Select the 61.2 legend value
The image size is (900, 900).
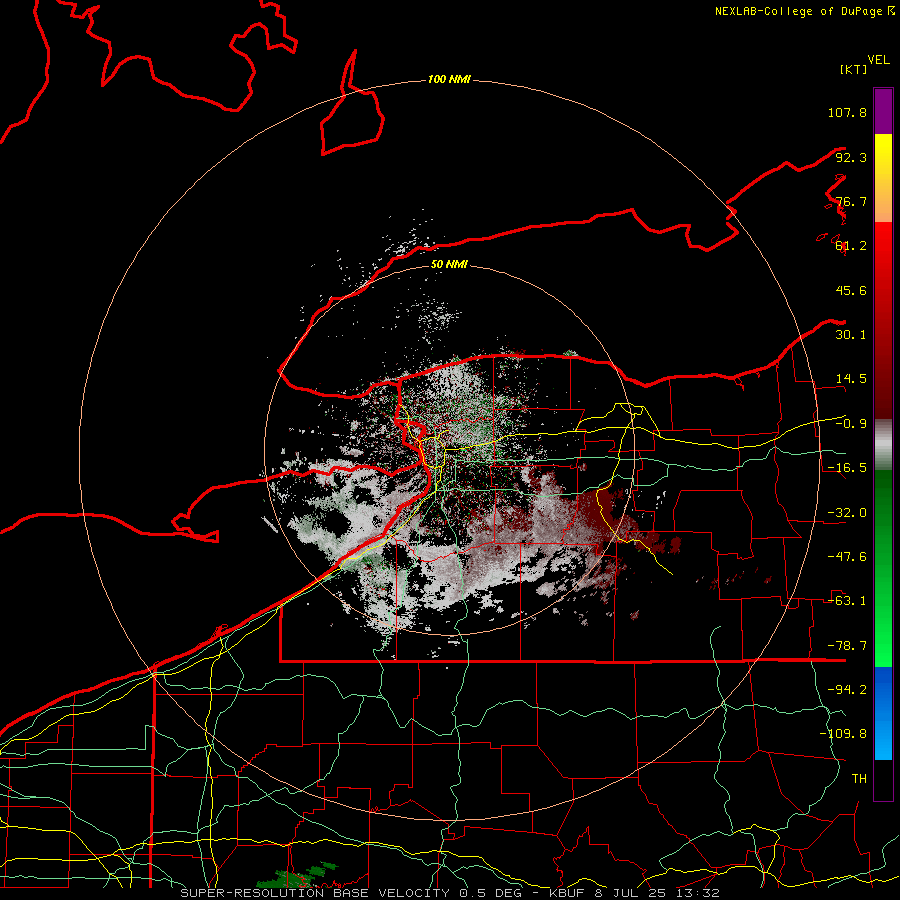[851, 246]
